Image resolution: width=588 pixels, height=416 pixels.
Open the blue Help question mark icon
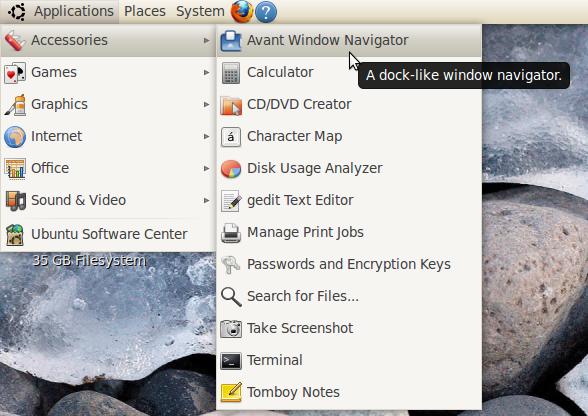tap(266, 12)
